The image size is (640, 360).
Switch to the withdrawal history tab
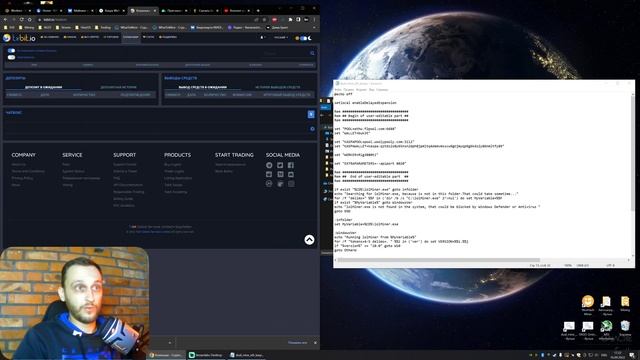pyautogui.click(x=278, y=87)
